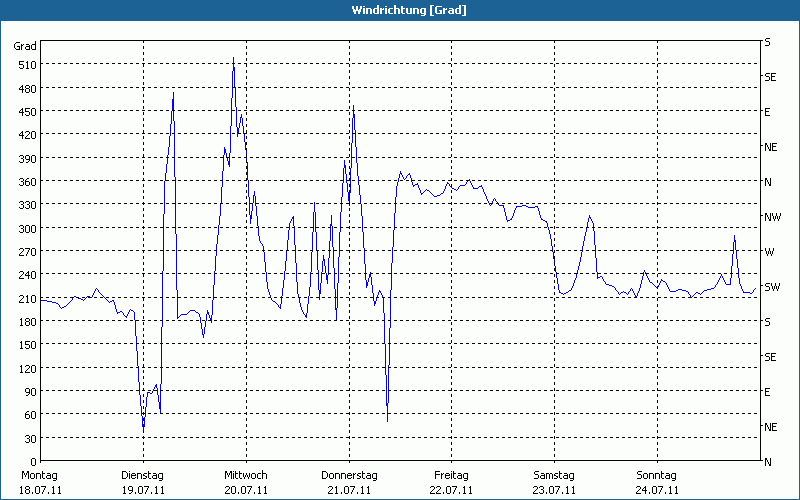
Task: Click the 300 value on the y-axis
Action: coord(28,229)
